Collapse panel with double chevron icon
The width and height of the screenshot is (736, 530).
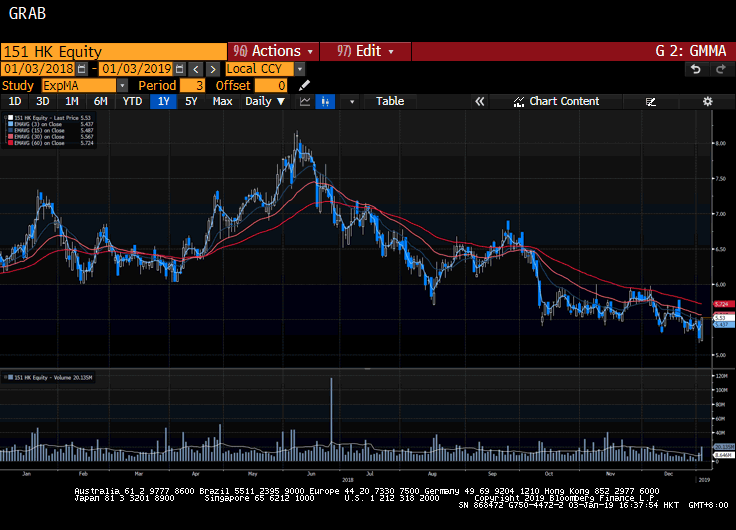479,101
